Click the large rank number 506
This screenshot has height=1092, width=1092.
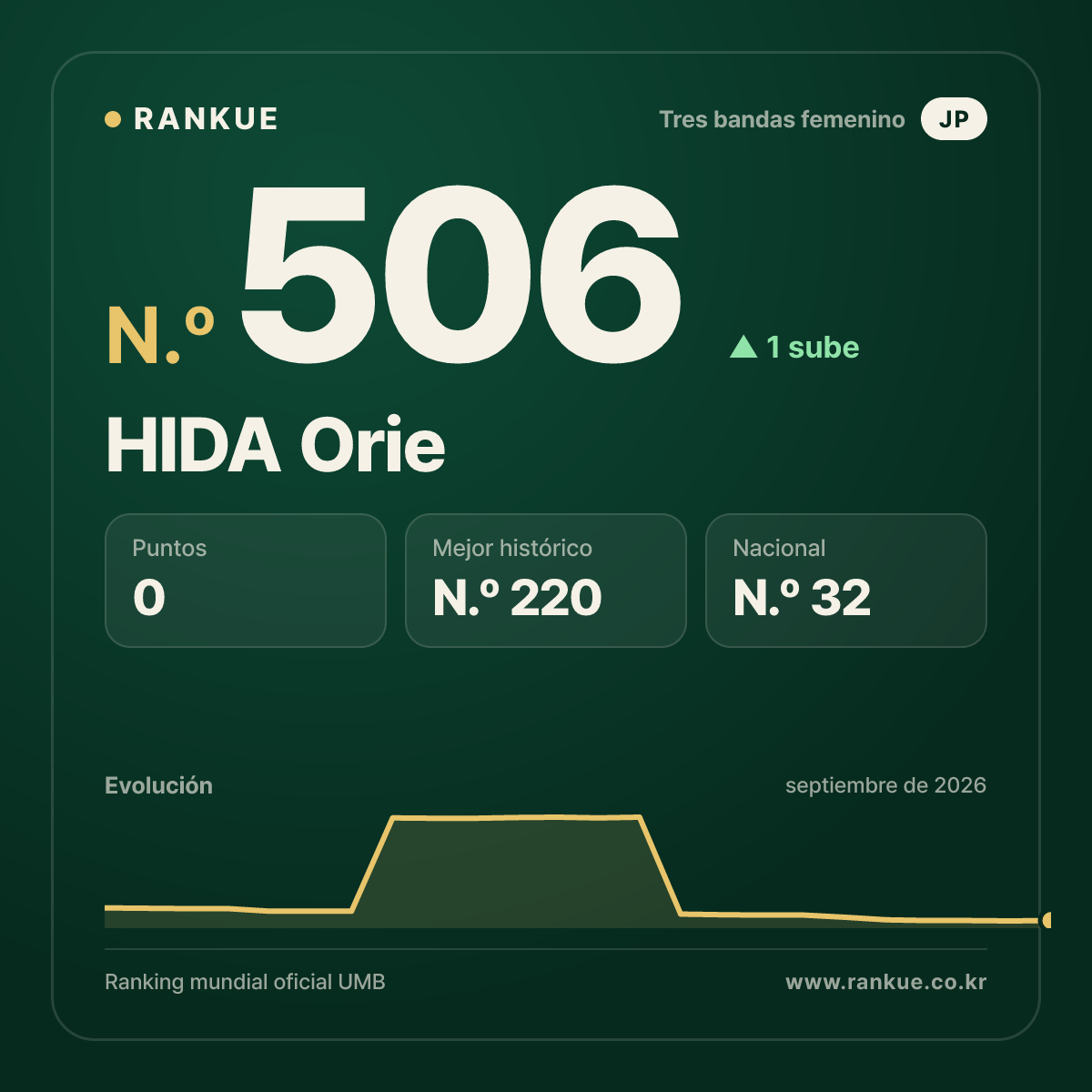(460, 274)
